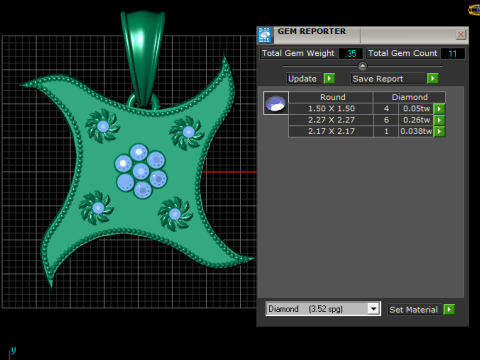The width and height of the screenshot is (480, 360).
Task: Select the round gem thumbnail
Action: [276, 103]
